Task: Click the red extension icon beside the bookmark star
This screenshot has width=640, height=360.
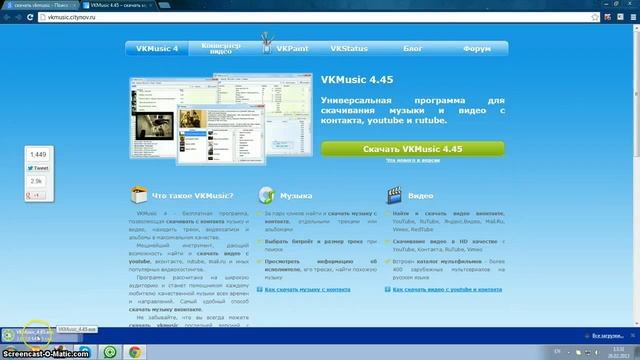Action: (608, 17)
